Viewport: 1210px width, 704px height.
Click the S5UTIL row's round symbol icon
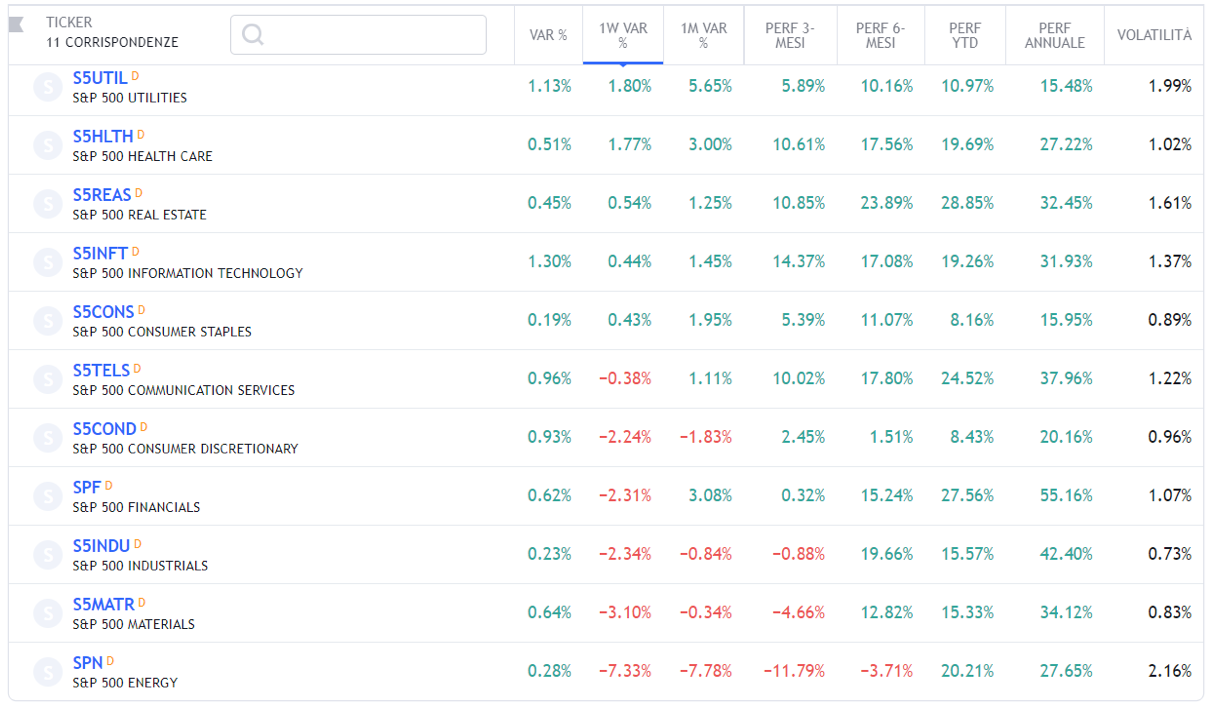48,87
